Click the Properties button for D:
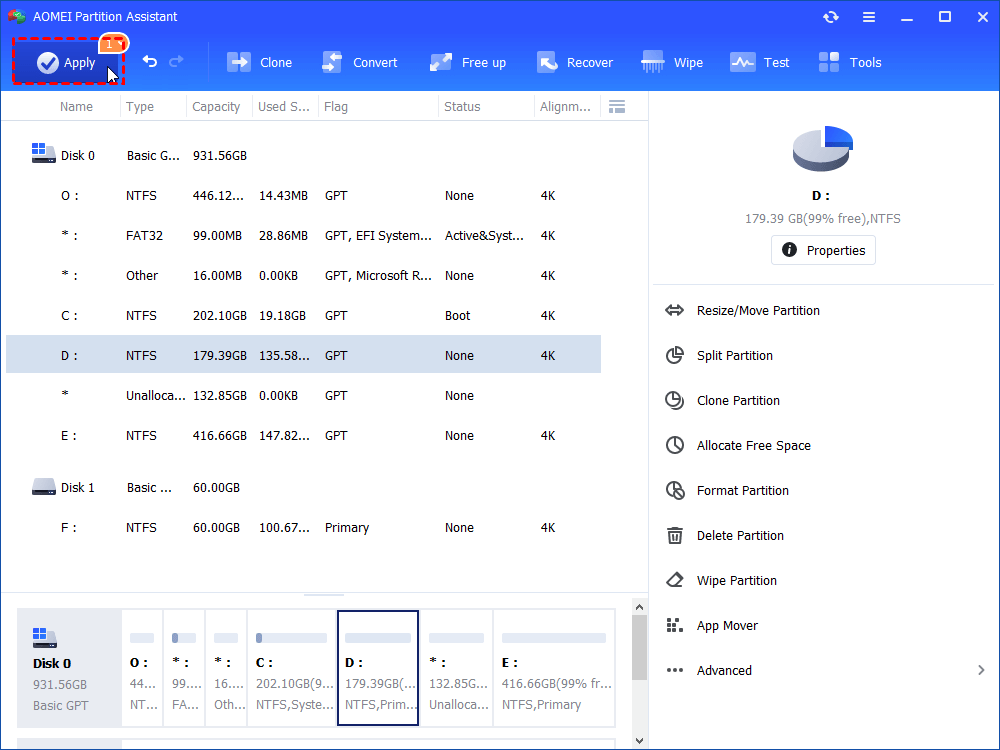This screenshot has width=1000, height=750. [823, 250]
